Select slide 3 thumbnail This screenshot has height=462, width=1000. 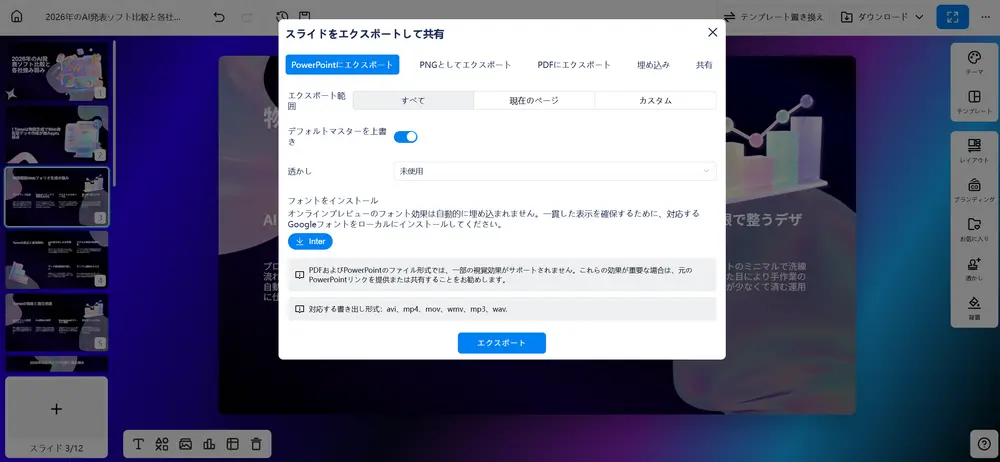pyautogui.click(x=57, y=197)
